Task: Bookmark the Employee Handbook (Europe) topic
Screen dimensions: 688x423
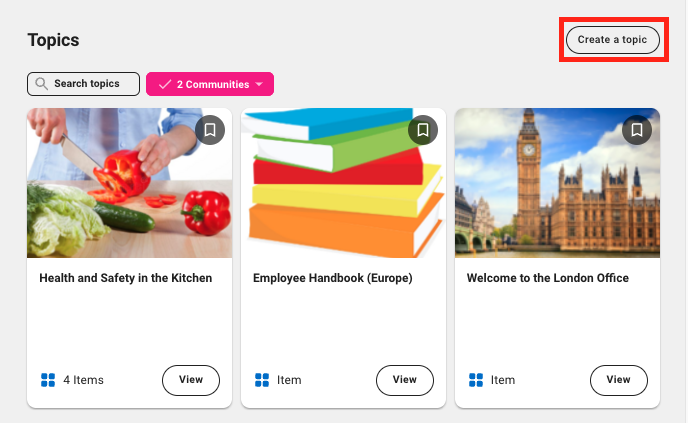Action: (423, 130)
